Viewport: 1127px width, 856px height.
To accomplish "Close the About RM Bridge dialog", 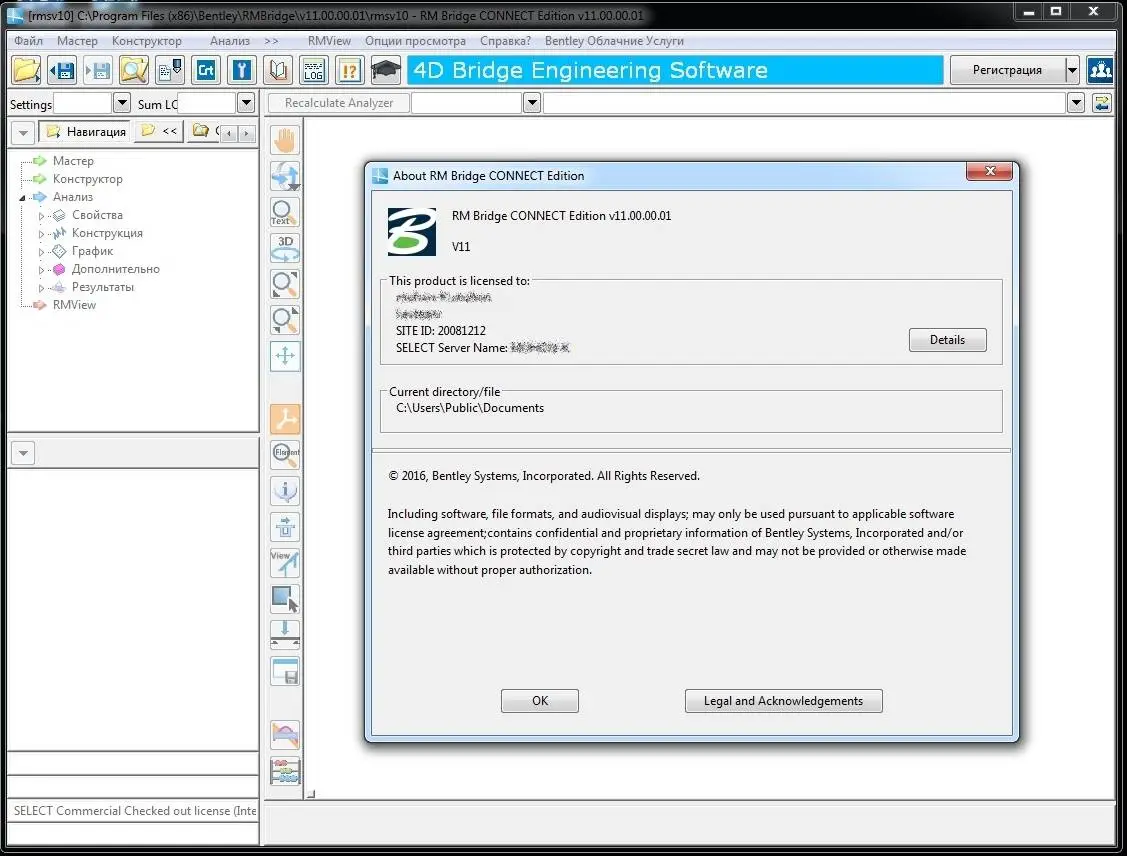I will click(989, 171).
